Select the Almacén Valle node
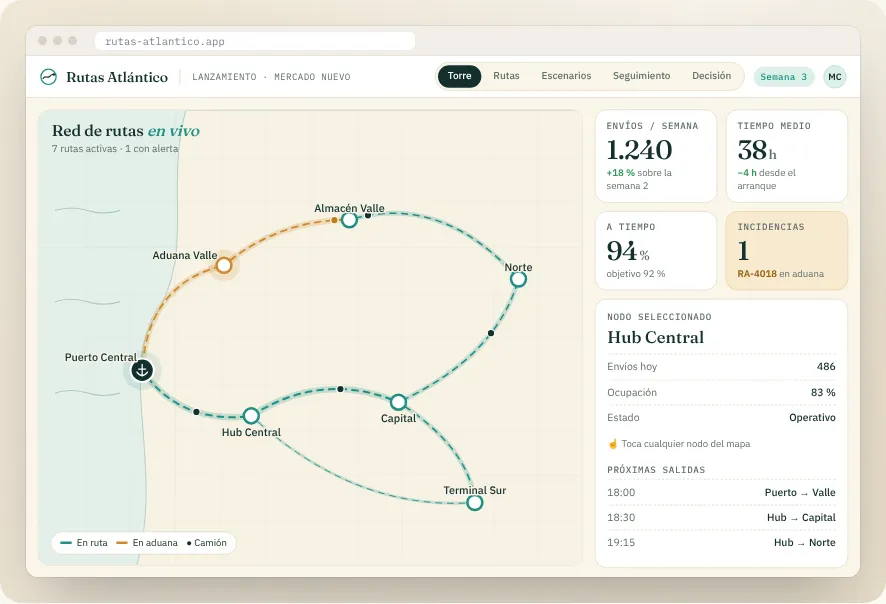Screen dimensions: 886x604 coord(349,220)
